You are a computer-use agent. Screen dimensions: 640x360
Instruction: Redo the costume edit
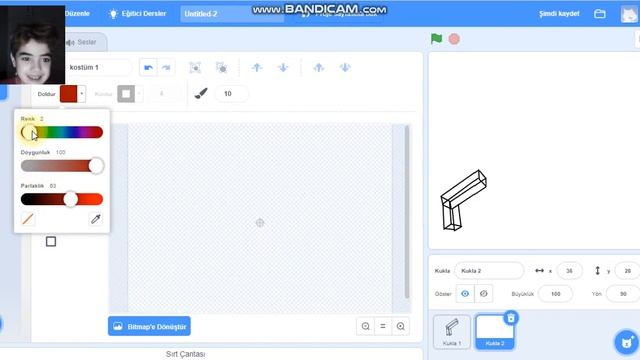166,68
